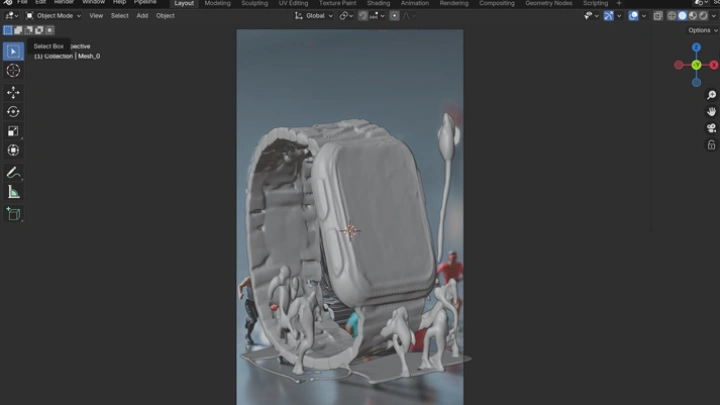The width and height of the screenshot is (720, 405).
Task: Click the hand pan-view icon
Action: point(711,112)
